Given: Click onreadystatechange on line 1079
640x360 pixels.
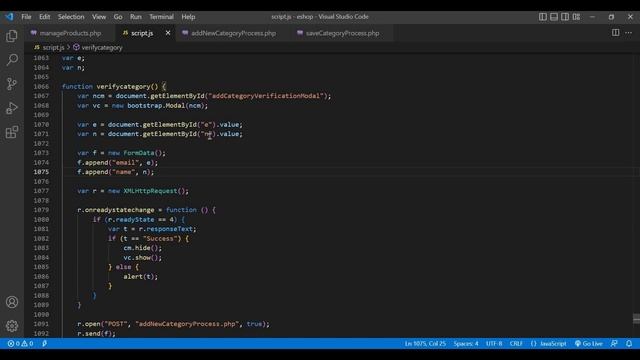Looking at the screenshot, I should coord(119,210).
